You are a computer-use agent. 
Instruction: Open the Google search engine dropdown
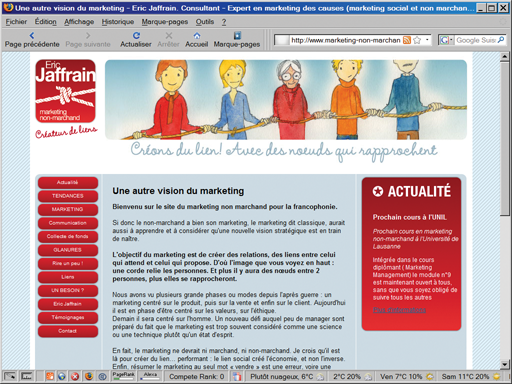(446, 40)
